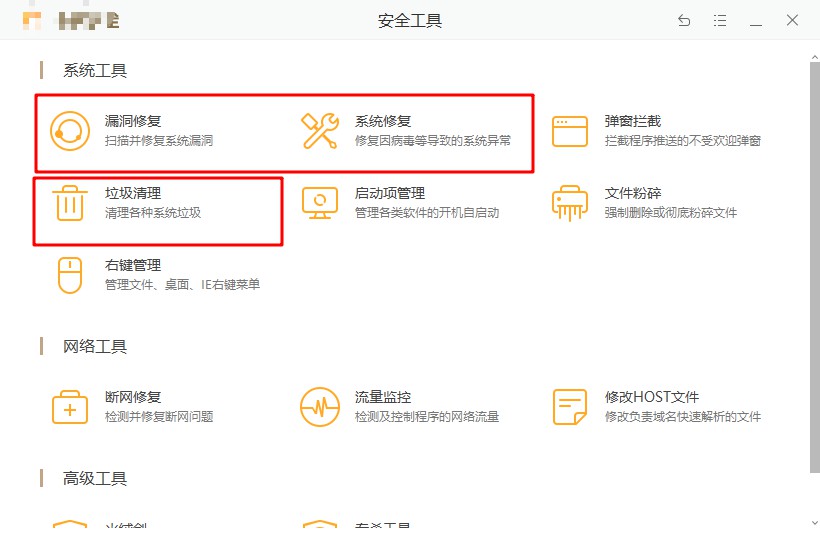
Task: Click the 断网修复 first-aid kit icon
Action: [70, 407]
